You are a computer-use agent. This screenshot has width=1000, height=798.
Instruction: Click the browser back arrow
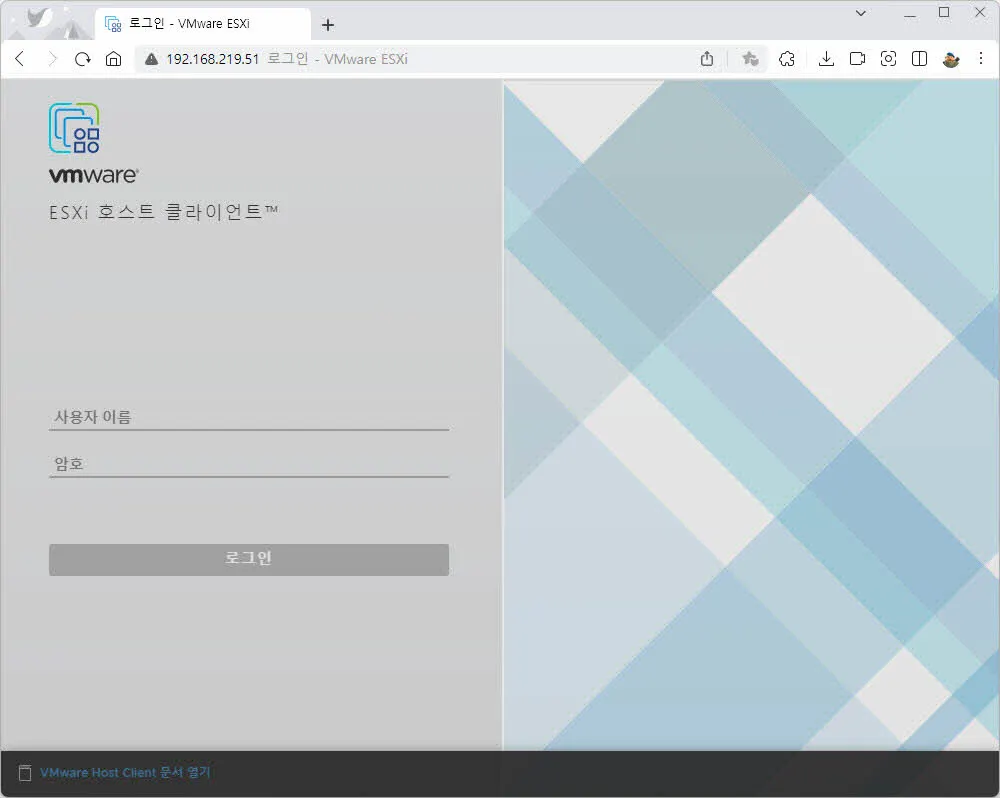tap(19, 59)
